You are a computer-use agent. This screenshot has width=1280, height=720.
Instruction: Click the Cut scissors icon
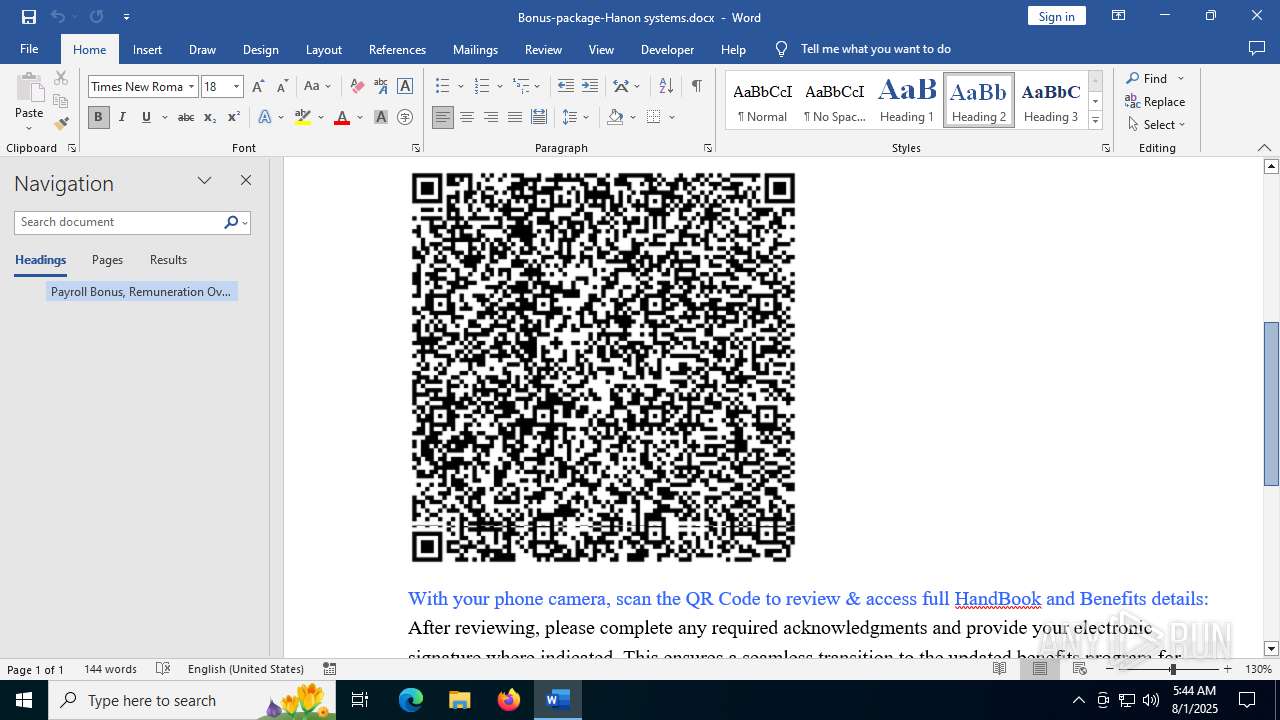(61, 78)
